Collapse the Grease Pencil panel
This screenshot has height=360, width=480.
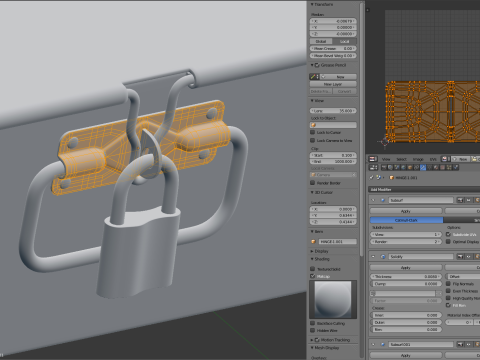point(312,65)
